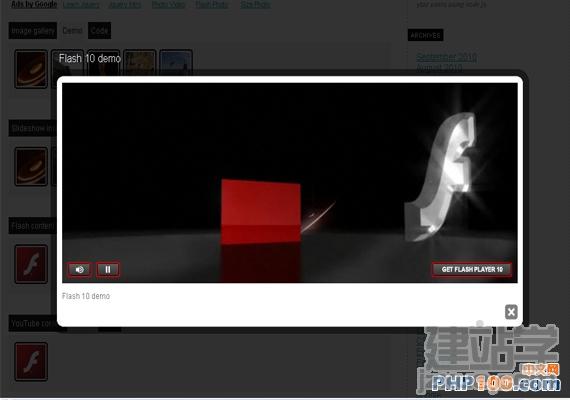Open the Ads by Google link
The image size is (570, 400).
[34, 4]
